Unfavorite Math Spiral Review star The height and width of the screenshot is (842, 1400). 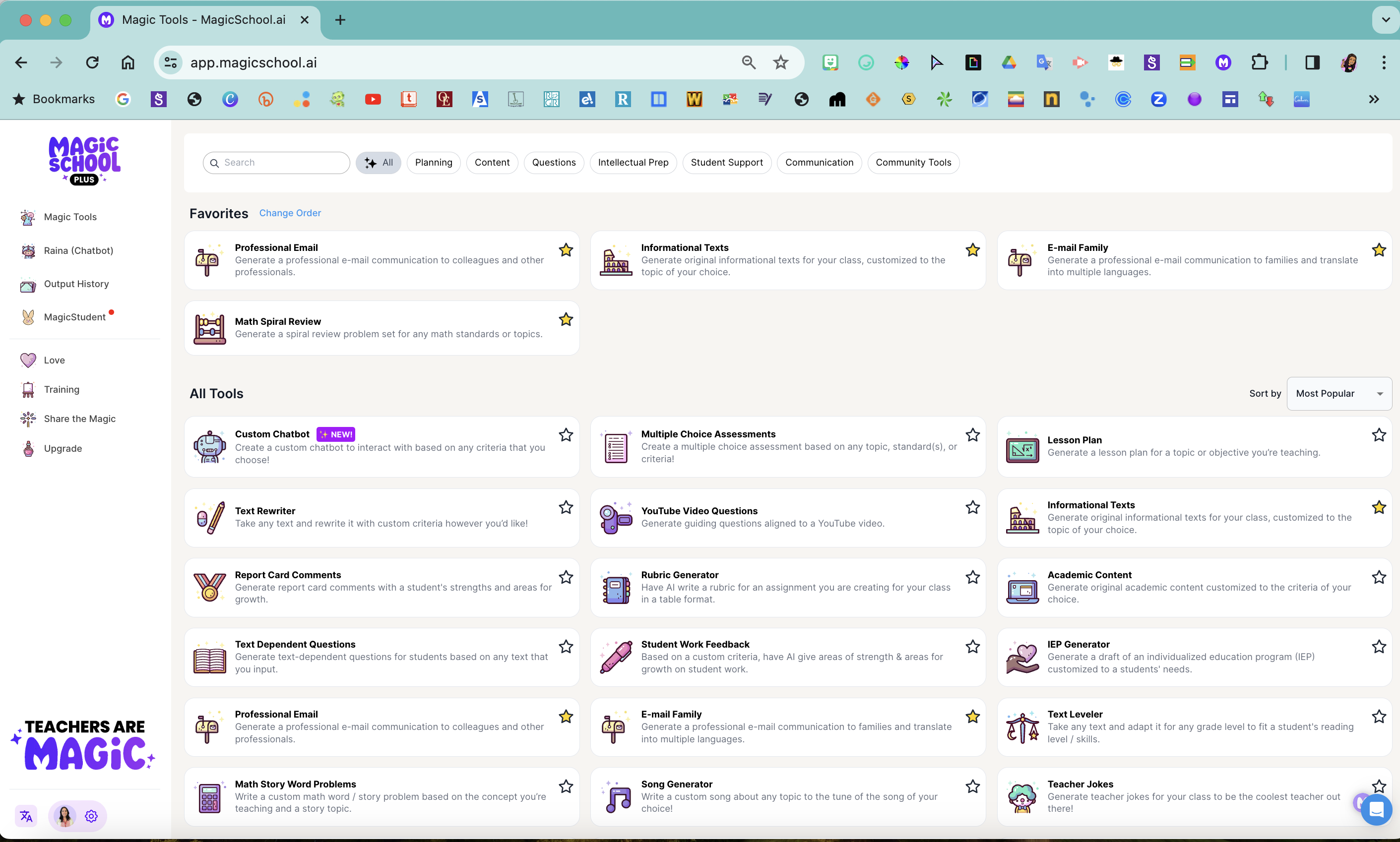click(566, 320)
